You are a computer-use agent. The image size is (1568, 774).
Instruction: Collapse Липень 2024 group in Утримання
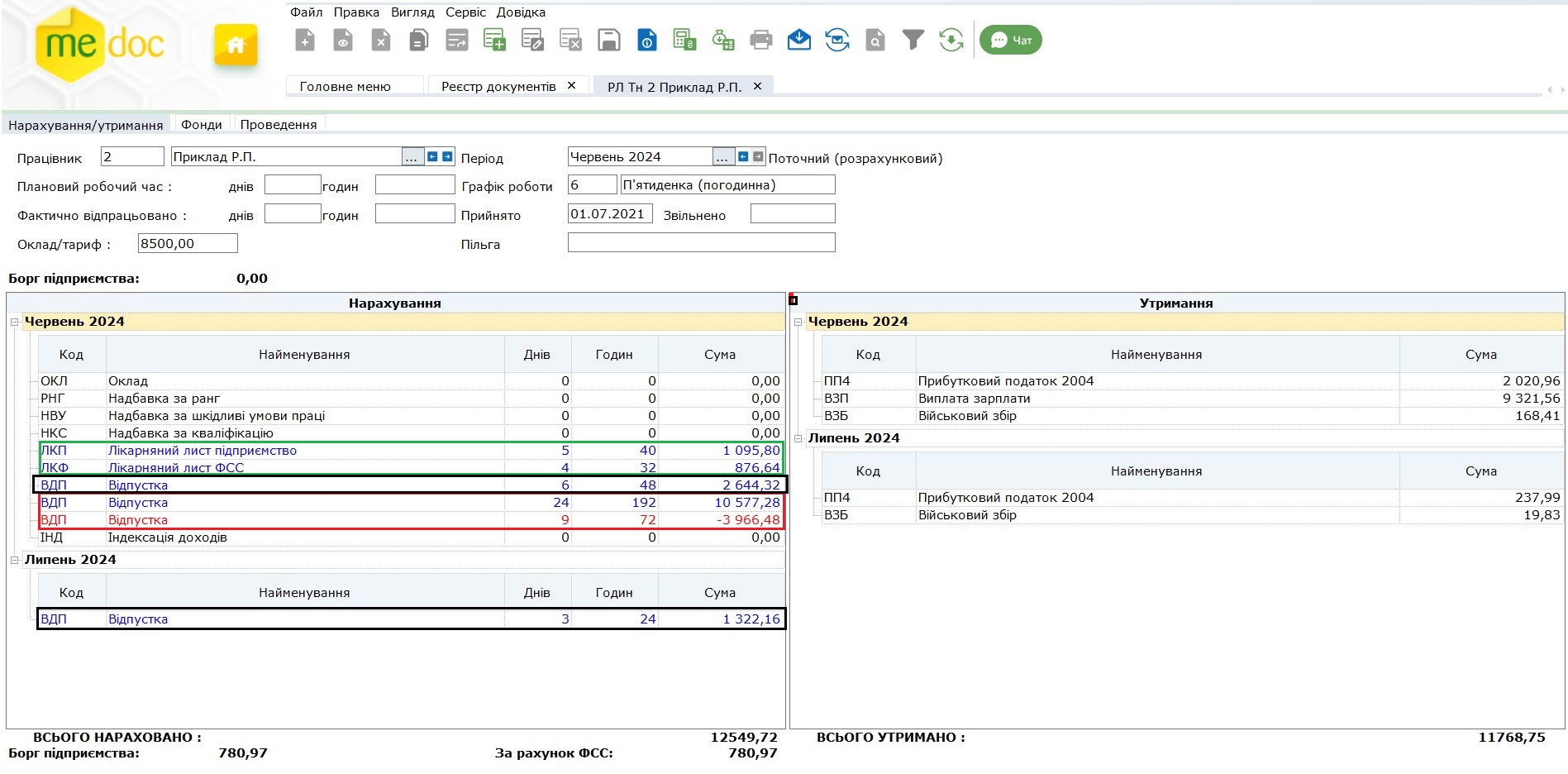[798, 438]
